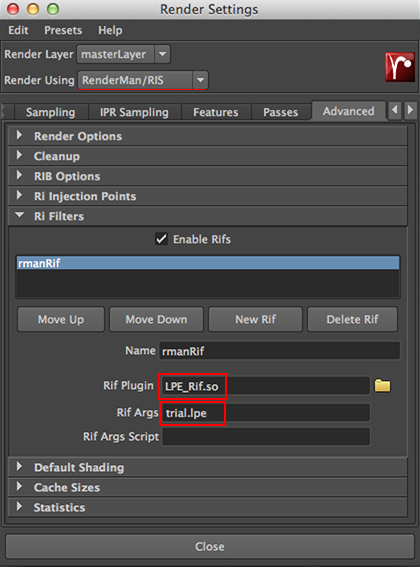The image size is (420, 567).
Task: Collapse the Ri Filters section
Action: click(208, 216)
